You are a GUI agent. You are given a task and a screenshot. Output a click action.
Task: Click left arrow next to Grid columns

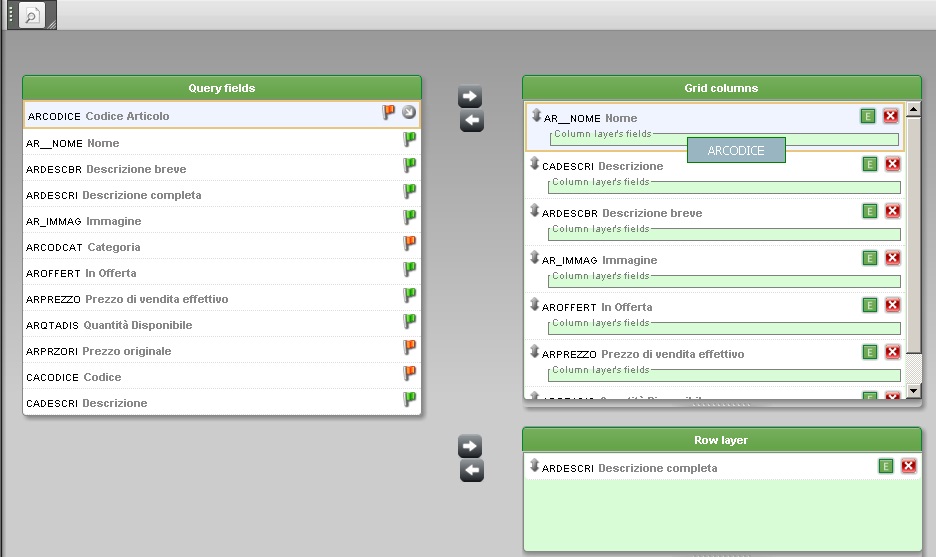[x=470, y=121]
